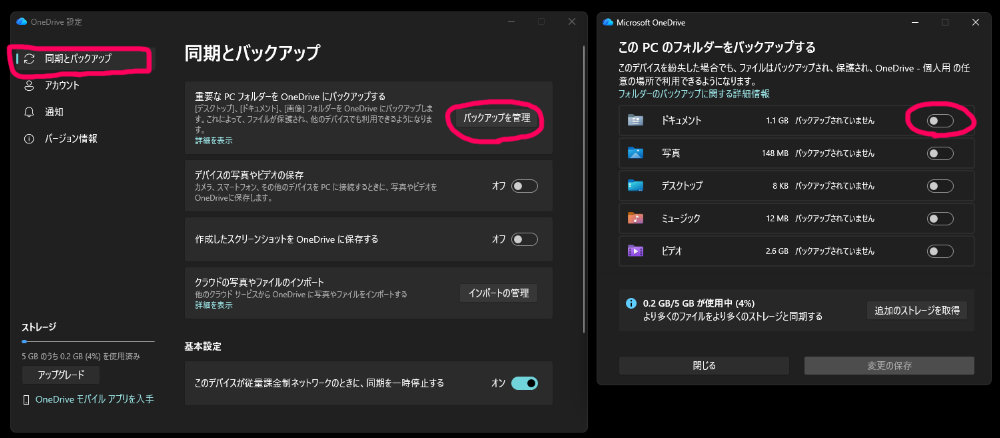
Task: Click the 基本設定 section heading
Action: click(203, 347)
